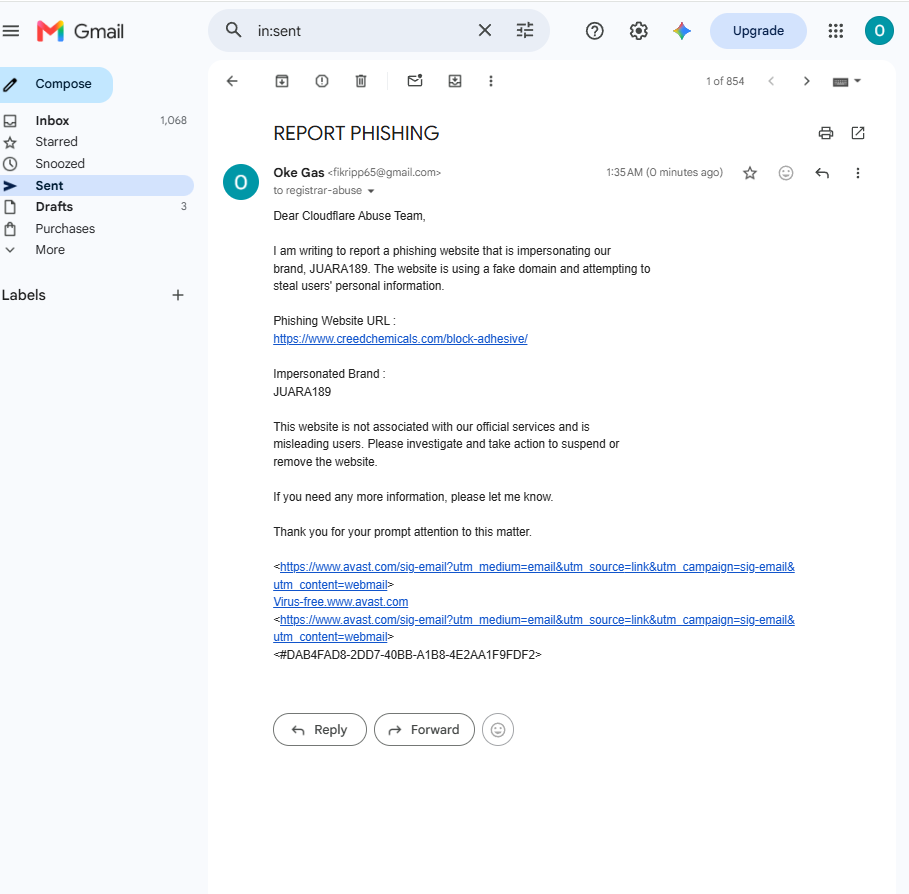Add emoji reaction beside Forward
The height and width of the screenshot is (894, 909).
[x=497, y=729]
